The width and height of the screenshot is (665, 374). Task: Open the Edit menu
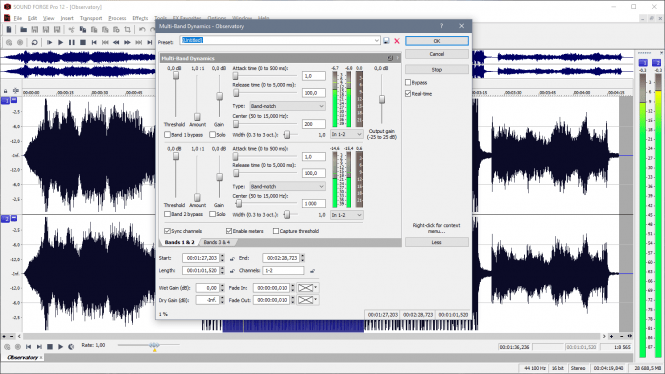coord(33,18)
